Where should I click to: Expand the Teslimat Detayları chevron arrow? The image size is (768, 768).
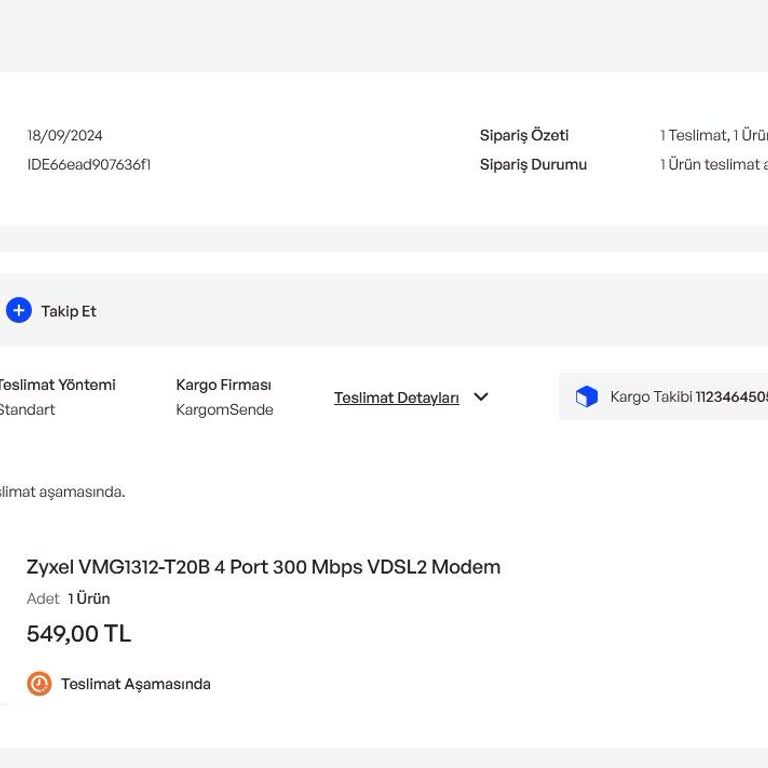coord(481,397)
